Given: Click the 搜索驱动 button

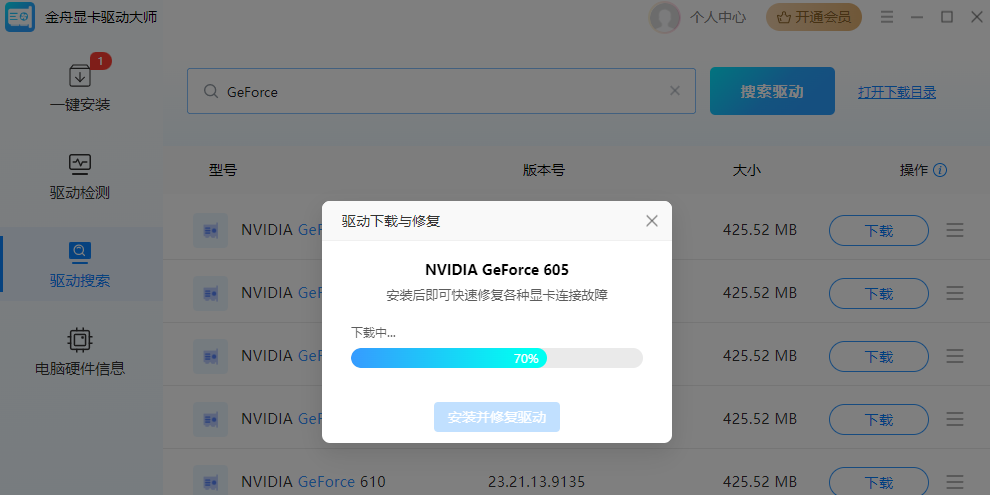Looking at the screenshot, I should (772, 92).
